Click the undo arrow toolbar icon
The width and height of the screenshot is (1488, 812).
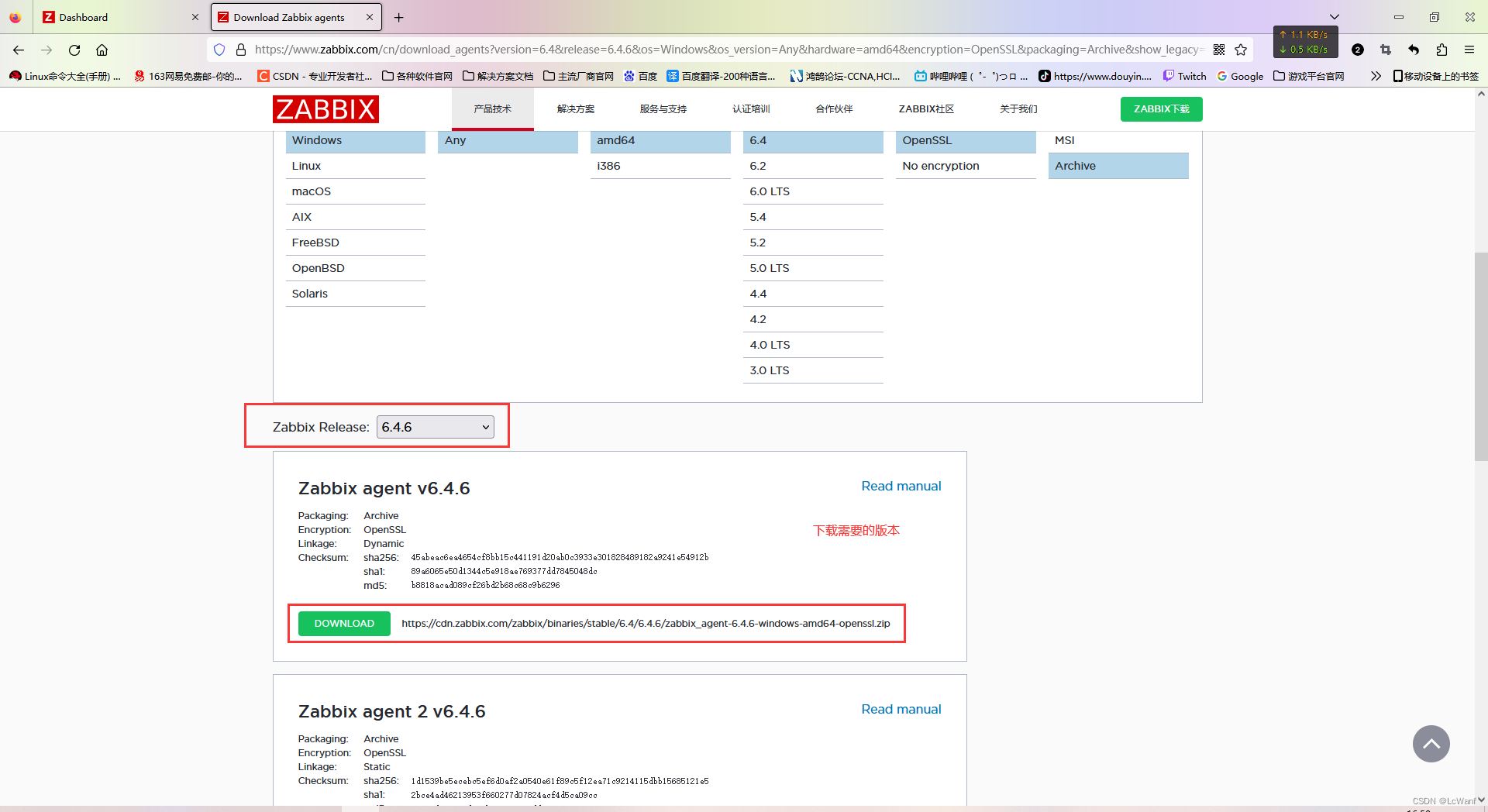[x=1414, y=50]
